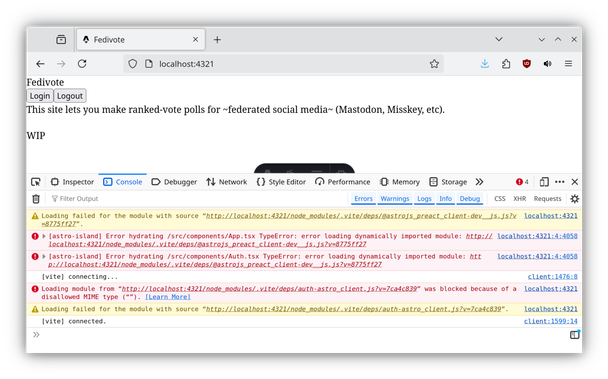
Task: Click the red error icon on MIME error
Action: coord(35,289)
